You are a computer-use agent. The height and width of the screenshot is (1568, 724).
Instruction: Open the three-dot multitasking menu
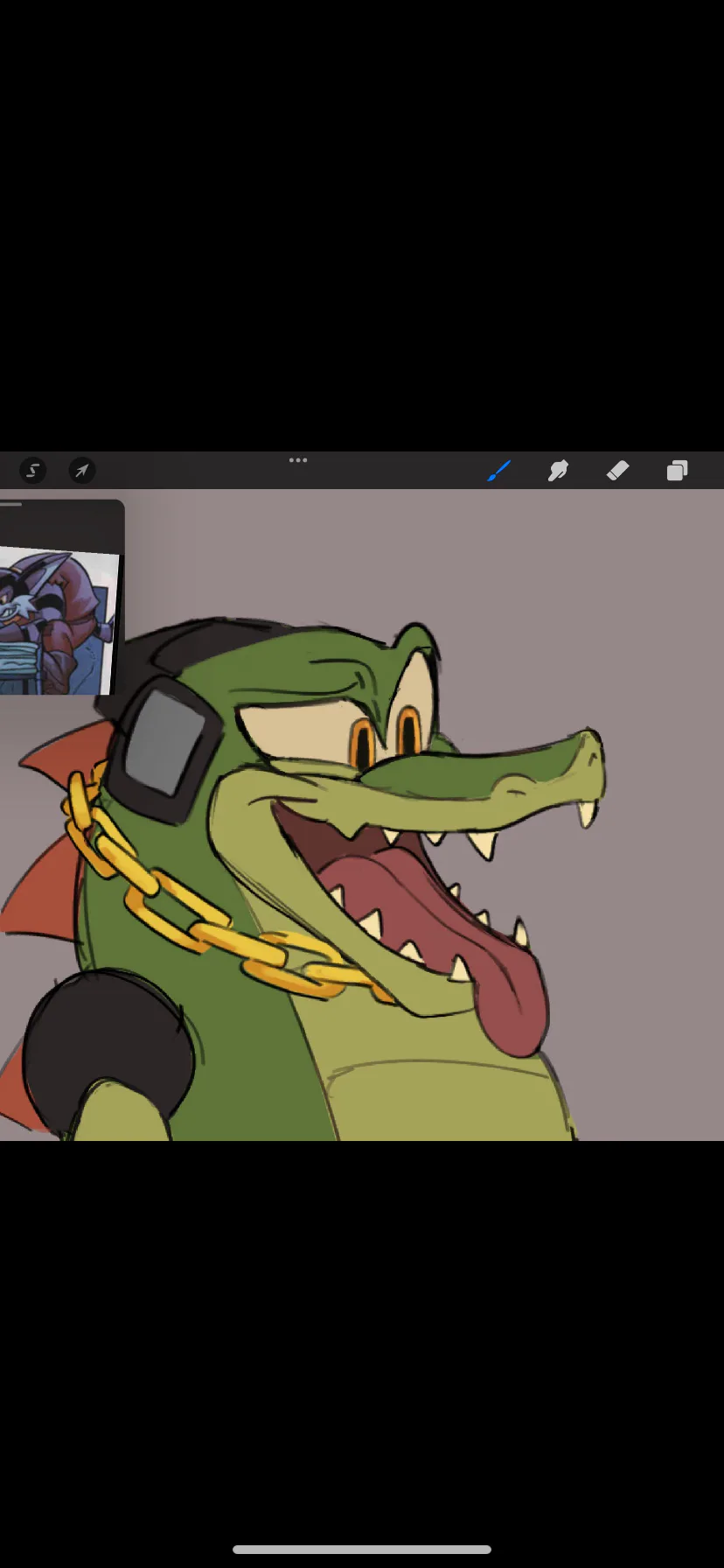click(x=298, y=460)
